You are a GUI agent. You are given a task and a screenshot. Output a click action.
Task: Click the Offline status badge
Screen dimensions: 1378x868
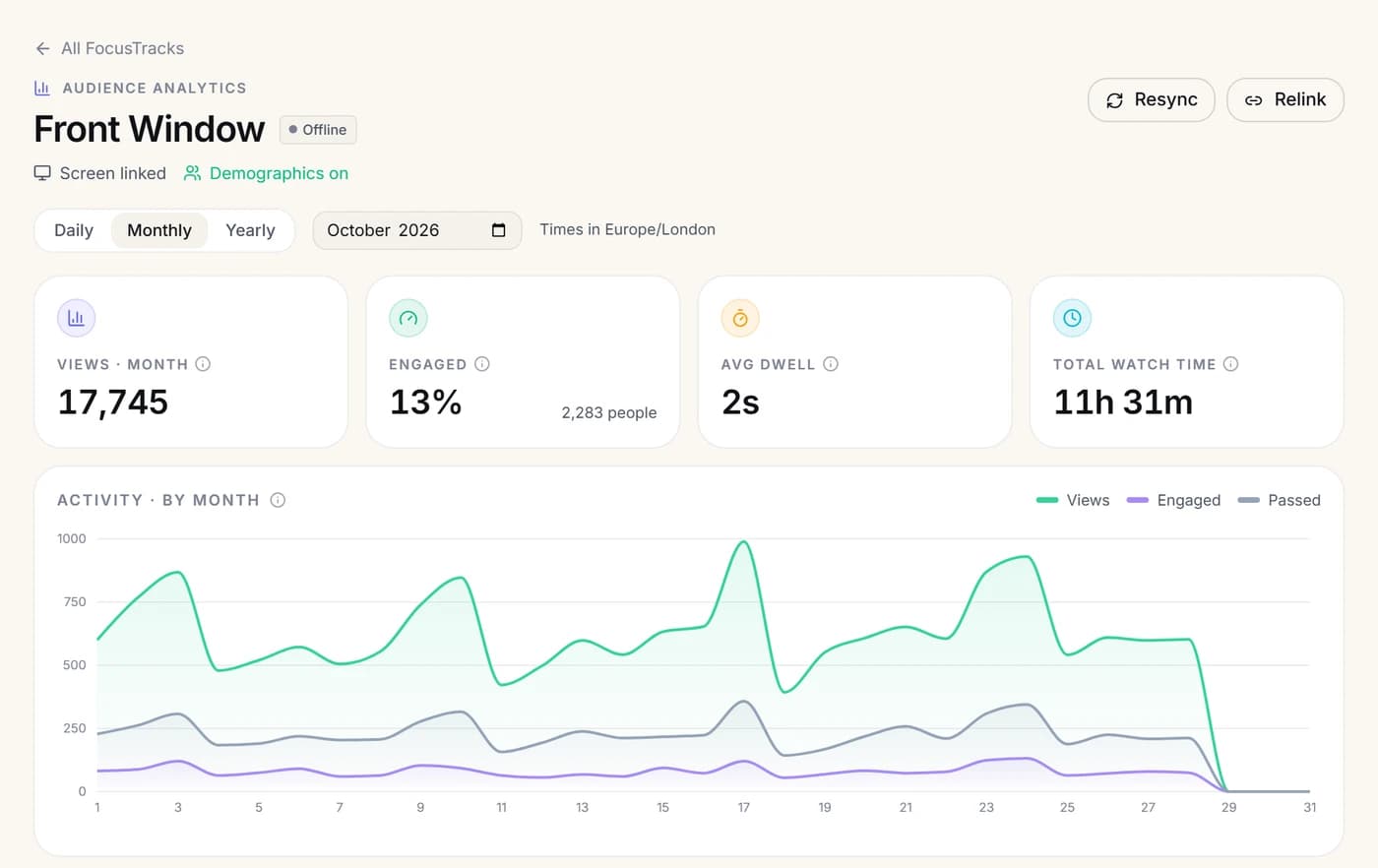(318, 130)
